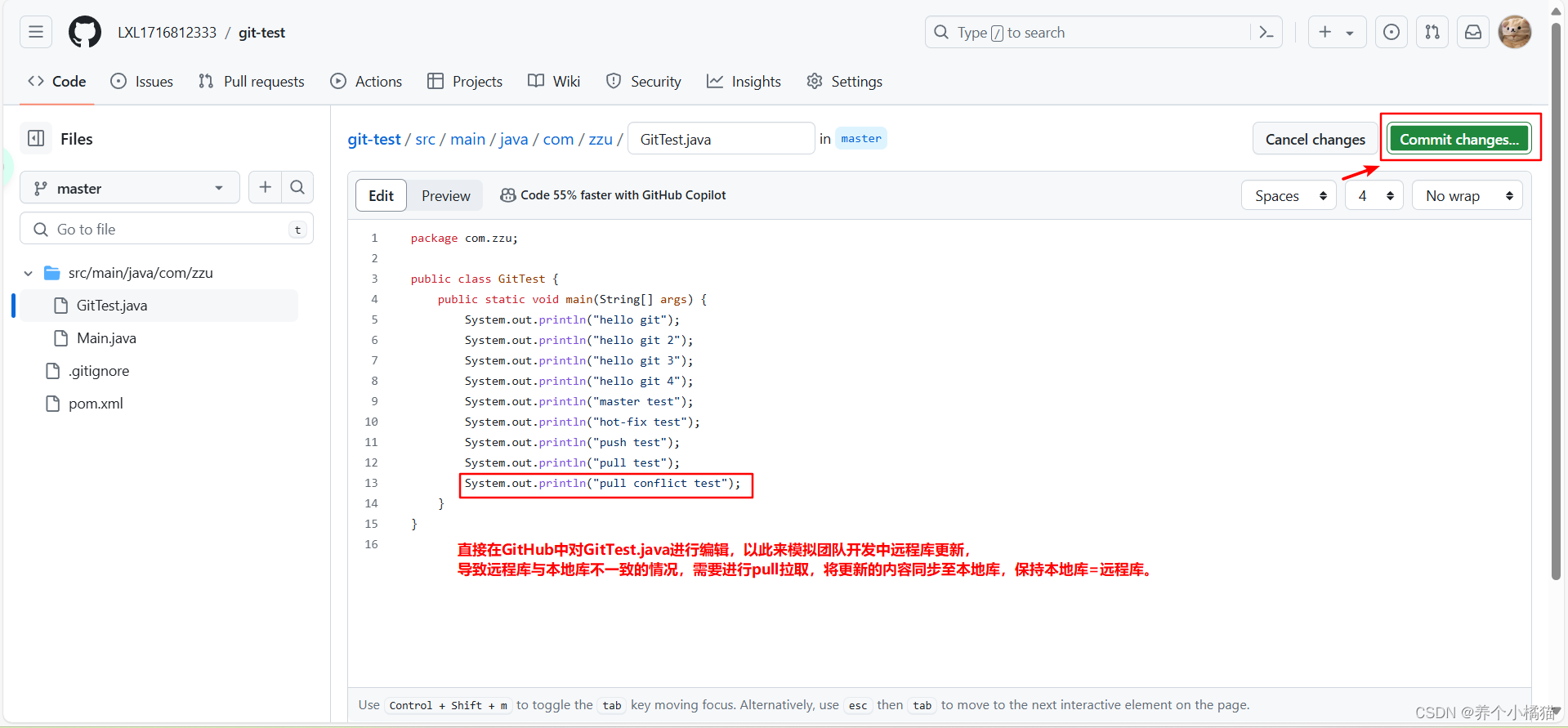Viewport: 1568px width, 728px height.
Task: Click com in the breadcrumb path
Action: (558, 139)
